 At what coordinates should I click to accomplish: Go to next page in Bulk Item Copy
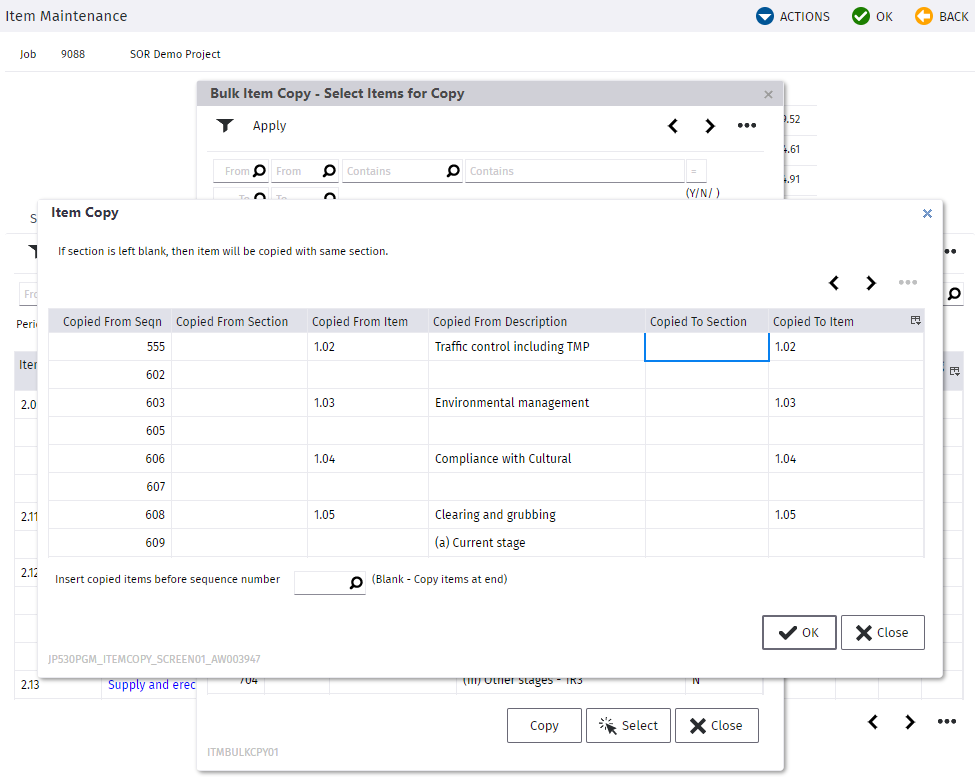pos(709,126)
